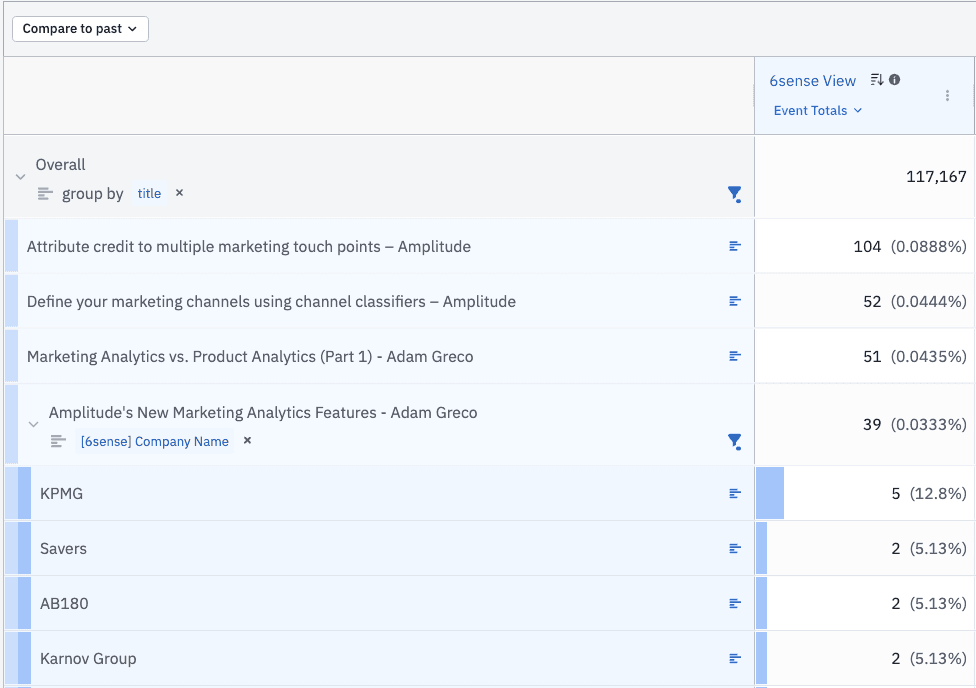Click the info icon next to 6sense View
This screenshot has height=688, width=976.
click(x=893, y=80)
